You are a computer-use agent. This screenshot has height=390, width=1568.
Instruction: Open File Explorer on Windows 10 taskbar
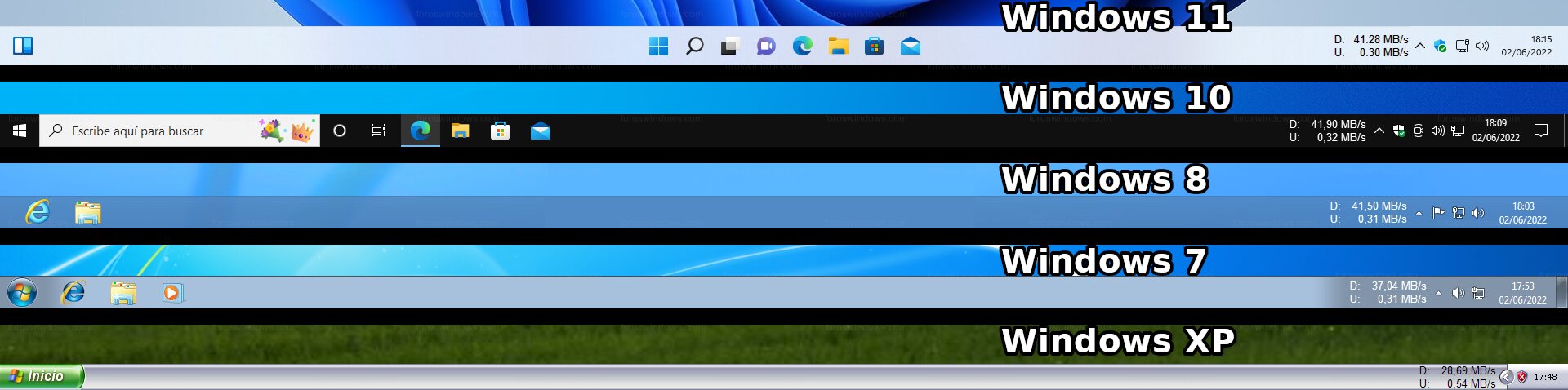(x=461, y=131)
